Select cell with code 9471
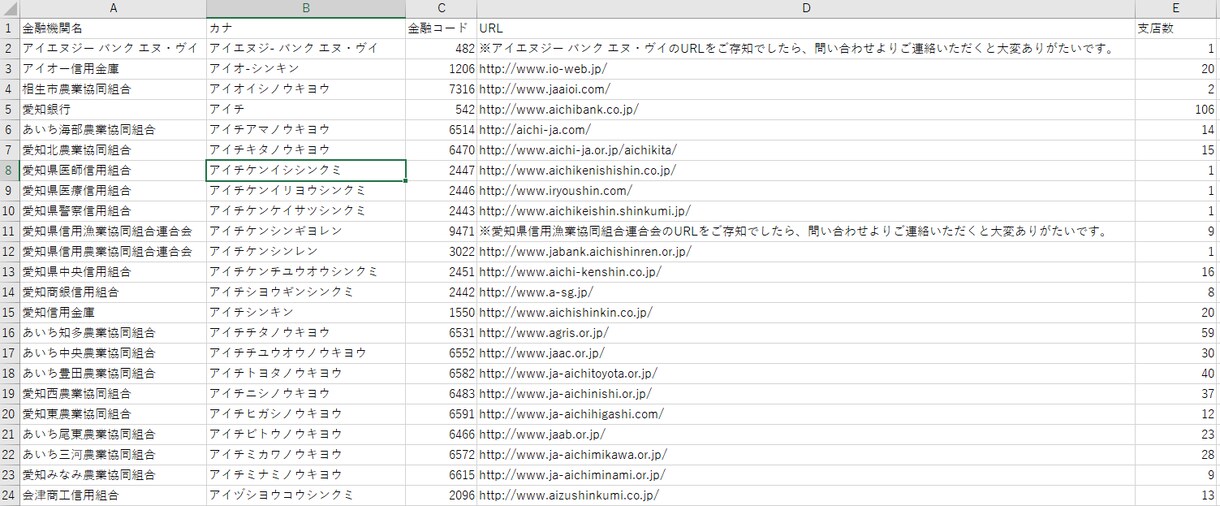The height and width of the screenshot is (506, 1220). coord(441,231)
